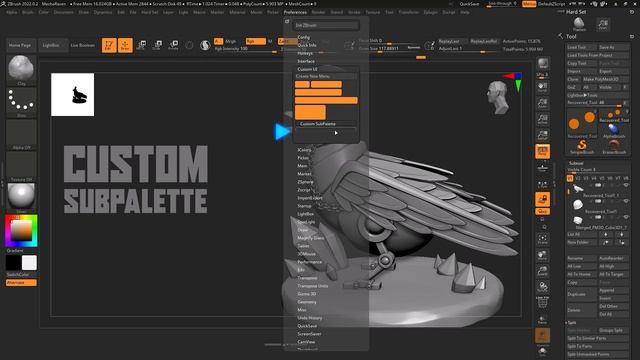
Task: Toggle the Line Fill PolyF icon
Action: click(x=542, y=303)
